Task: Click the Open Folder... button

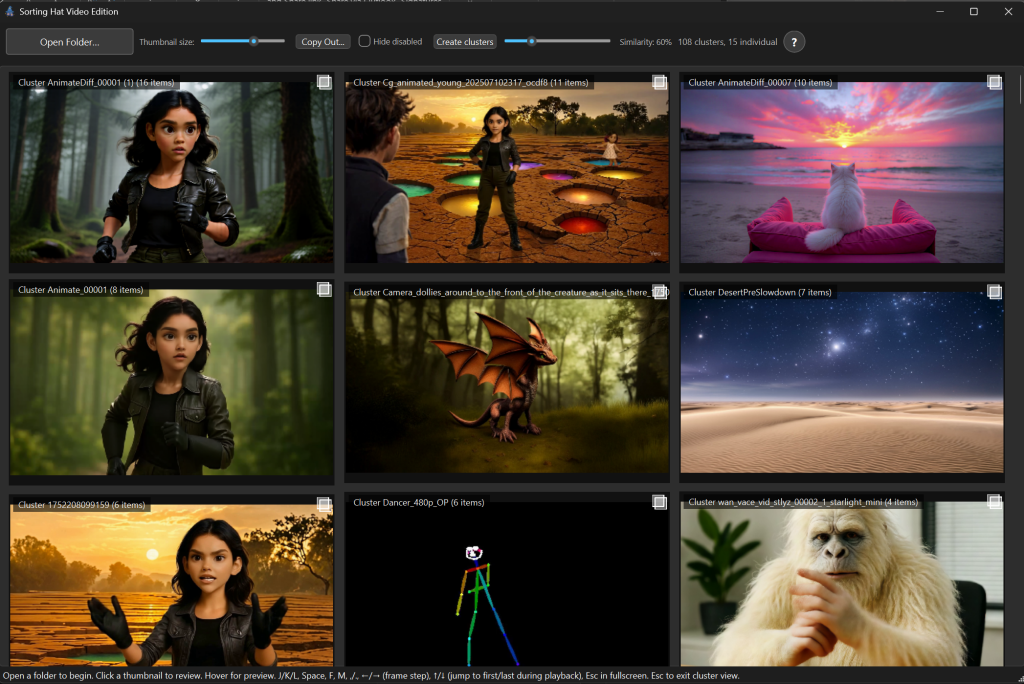Action: (69, 42)
